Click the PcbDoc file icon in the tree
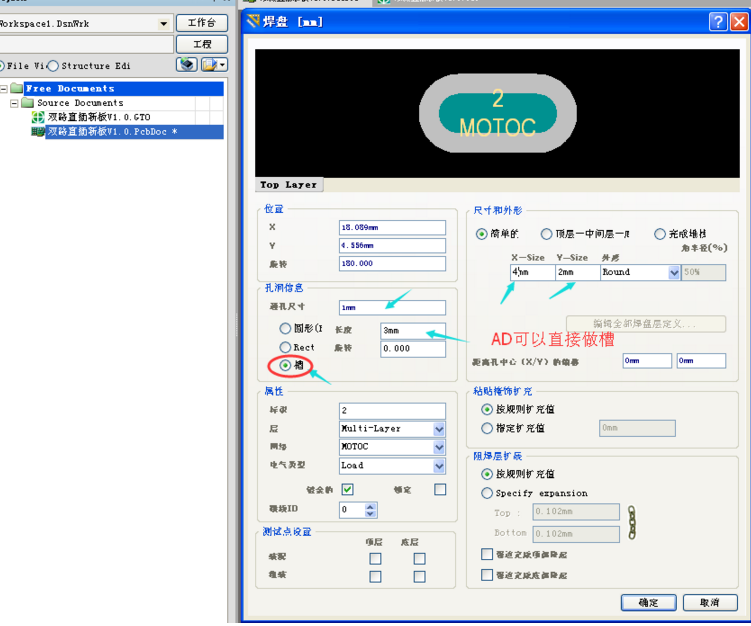This screenshot has height=626, width=751. click(x=38, y=131)
